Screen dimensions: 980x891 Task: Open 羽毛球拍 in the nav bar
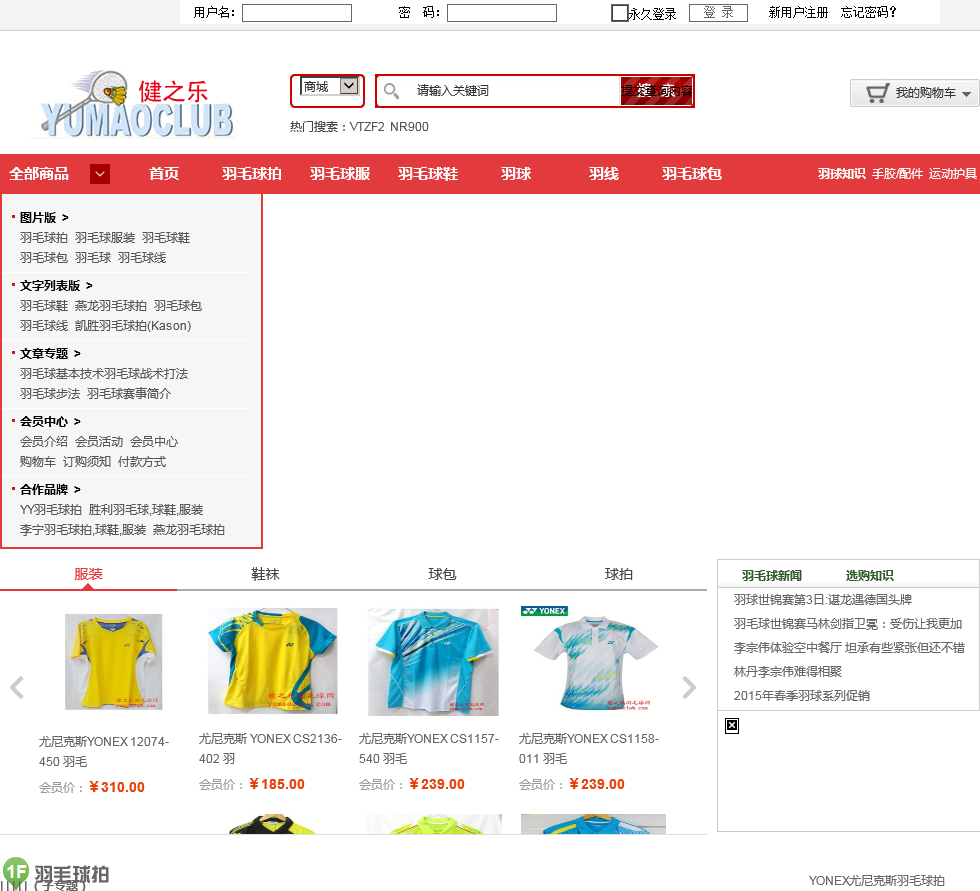pyautogui.click(x=252, y=174)
